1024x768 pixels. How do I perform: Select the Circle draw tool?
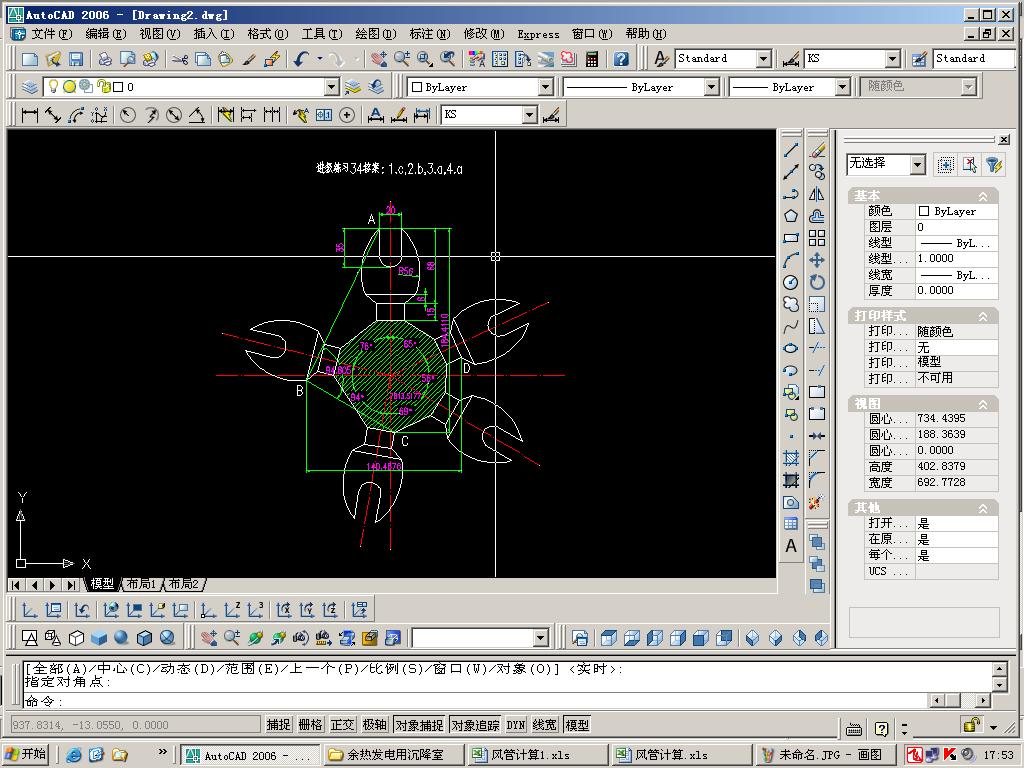tap(791, 282)
